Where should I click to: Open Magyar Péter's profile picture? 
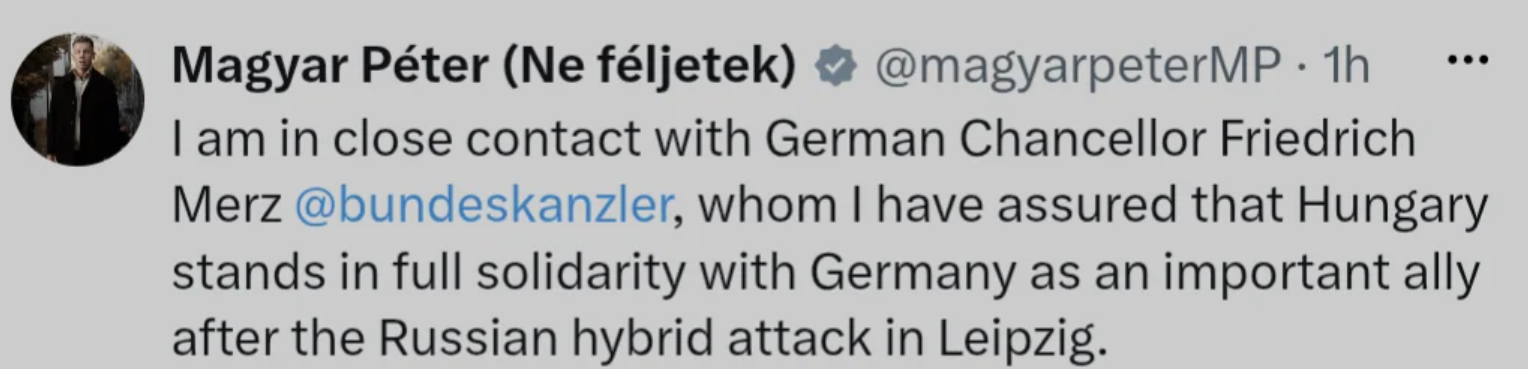(78, 99)
